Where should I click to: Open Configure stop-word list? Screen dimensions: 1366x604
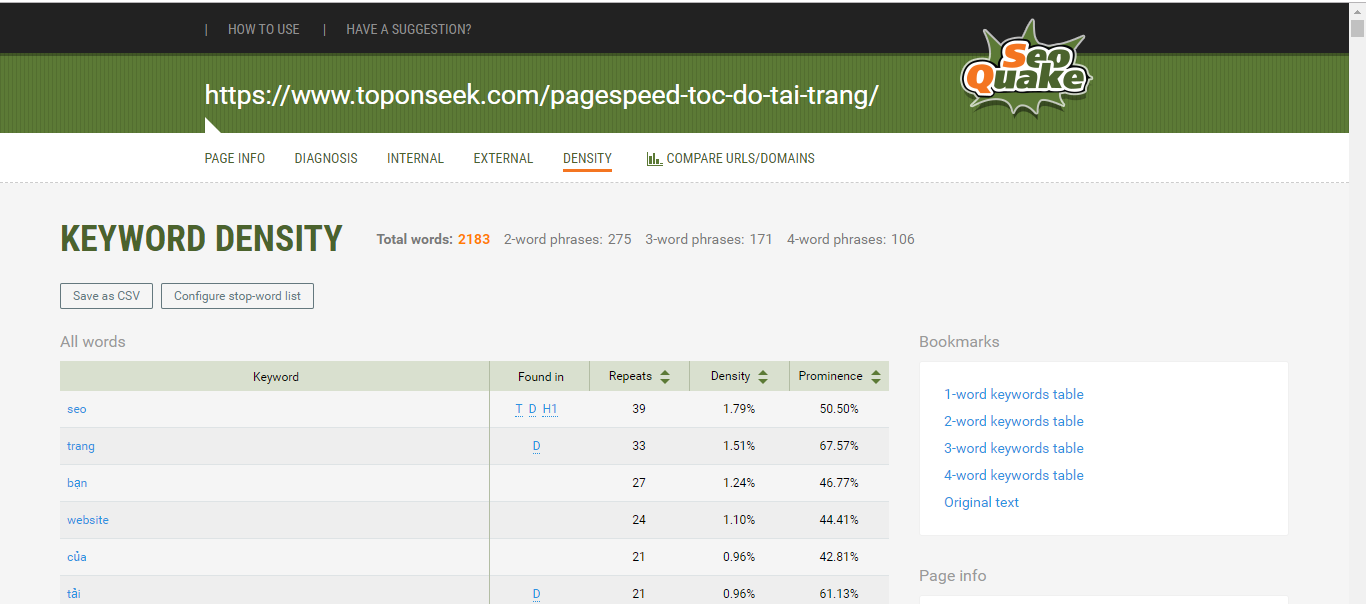click(237, 296)
